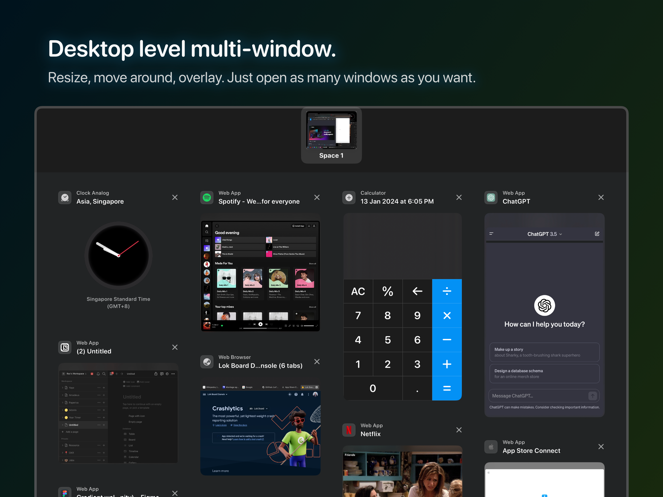Click the 'Spotify - We...for everyone' title
This screenshot has width=663, height=497.
259,201
